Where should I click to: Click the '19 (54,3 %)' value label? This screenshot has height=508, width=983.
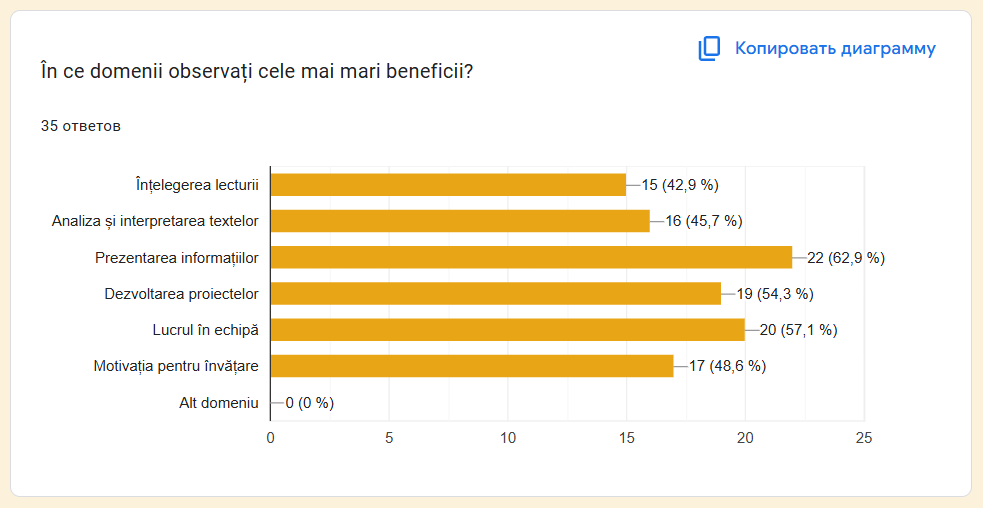click(x=774, y=294)
